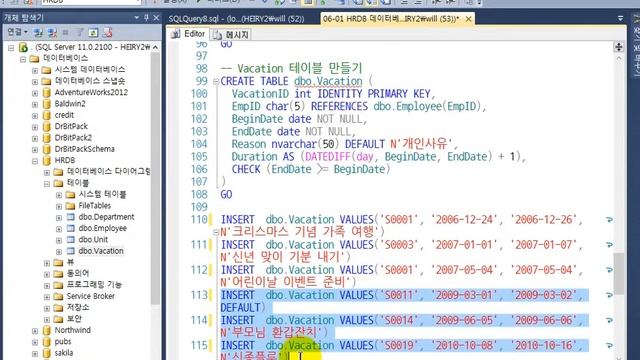Click the Disconnect server icon in Object Explorer toolbar

coord(52,32)
